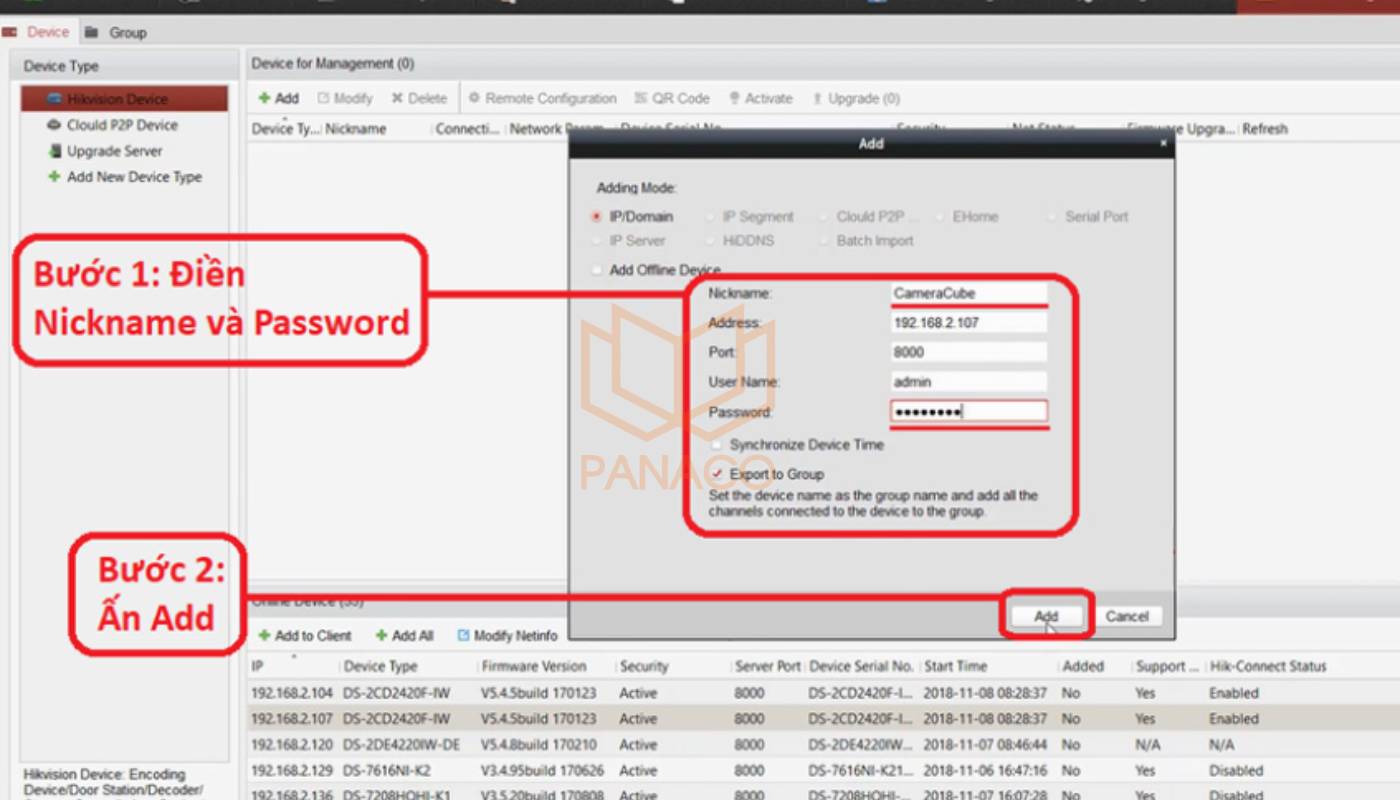Click the QR Code toolbar icon
This screenshot has height=800, width=1400.
click(x=641, y=98)
